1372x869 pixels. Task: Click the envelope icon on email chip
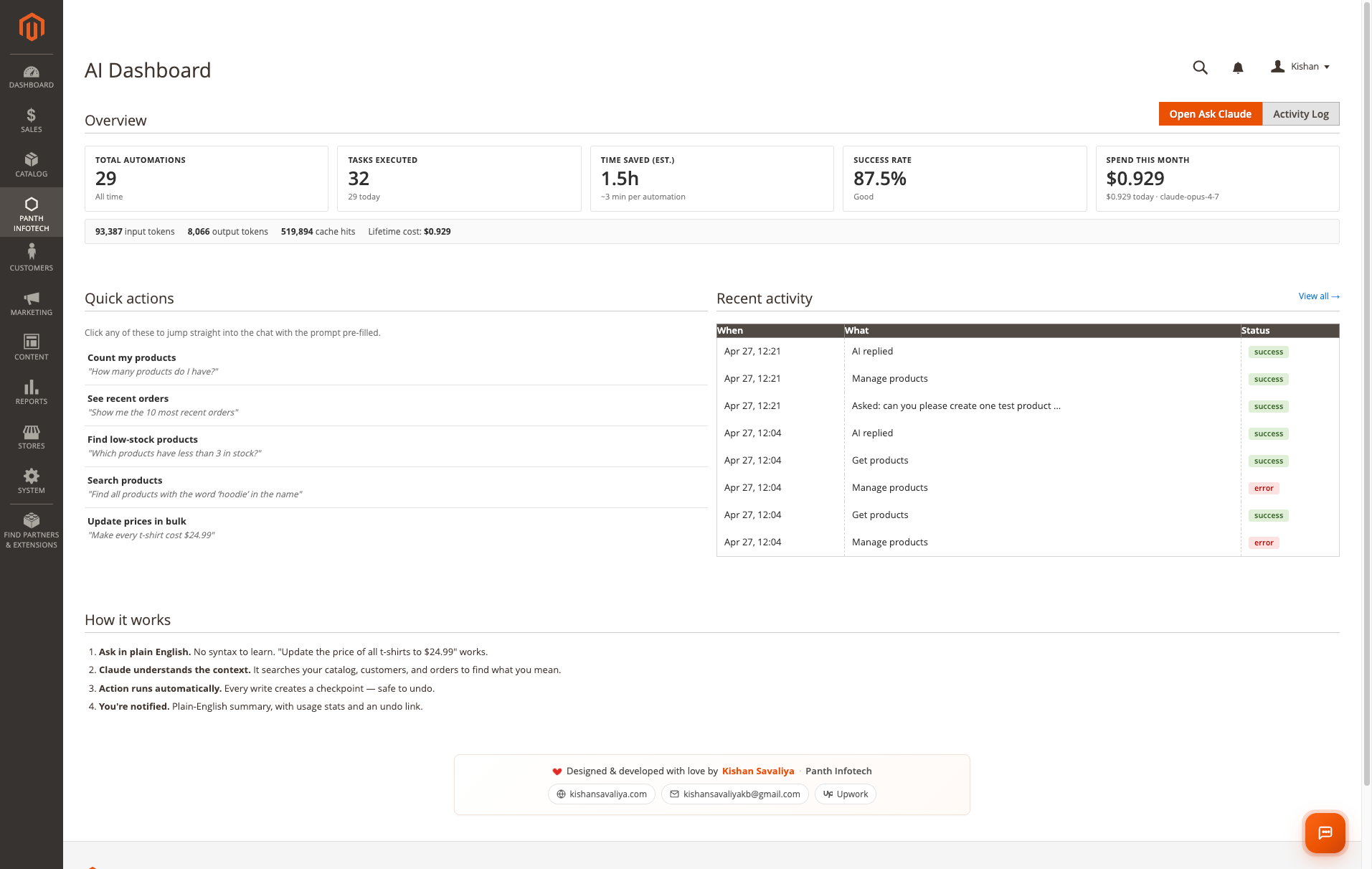pyautogui.click(x=674, y=794)
